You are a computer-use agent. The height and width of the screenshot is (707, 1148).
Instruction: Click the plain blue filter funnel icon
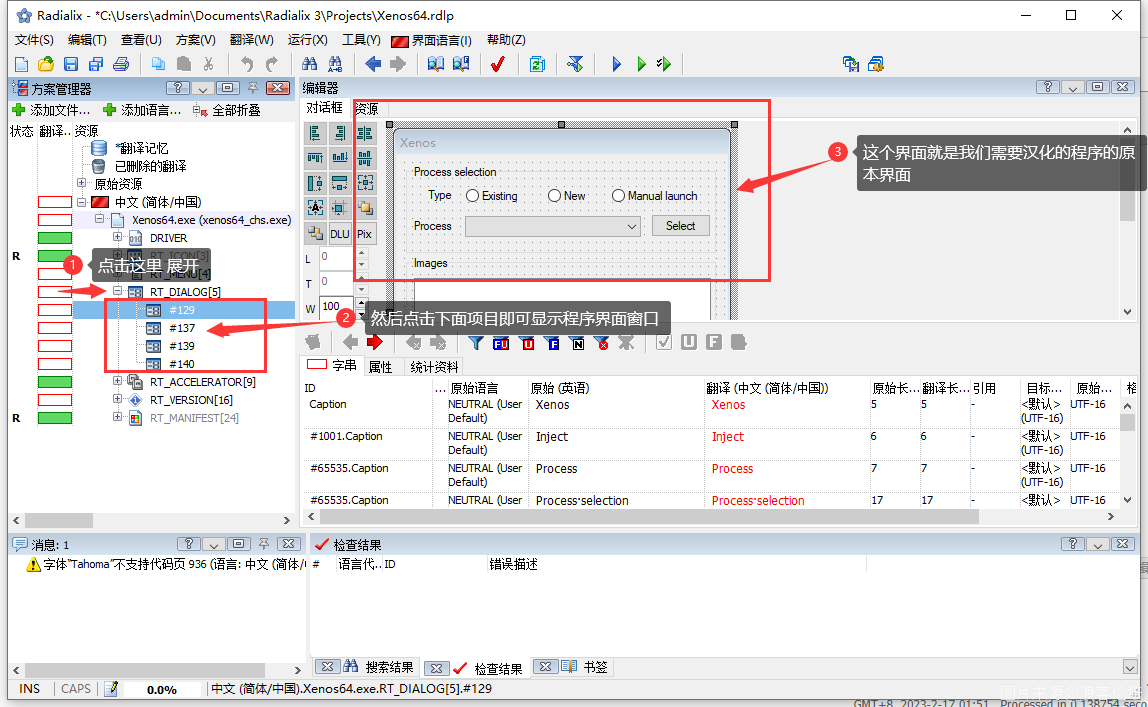click(x=476, y=343)
